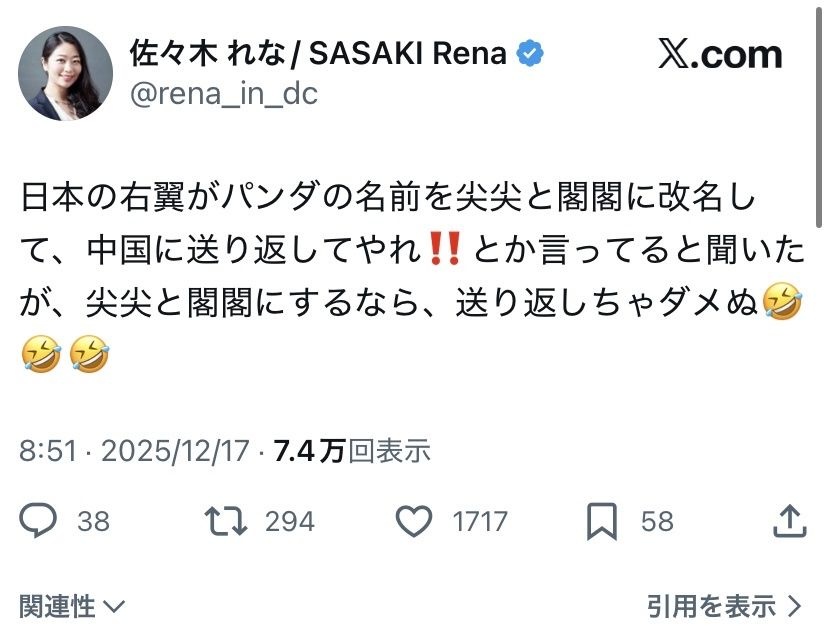Click the share upload icon
The height and width of the screenshot is (626, 828).
(x=790, y=519)
